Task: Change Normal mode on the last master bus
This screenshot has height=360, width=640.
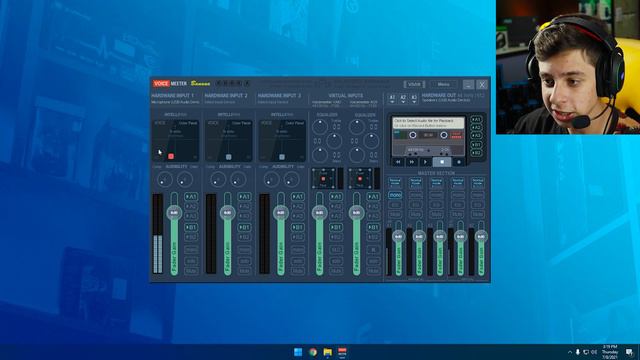Action: [x=478, y=182]
